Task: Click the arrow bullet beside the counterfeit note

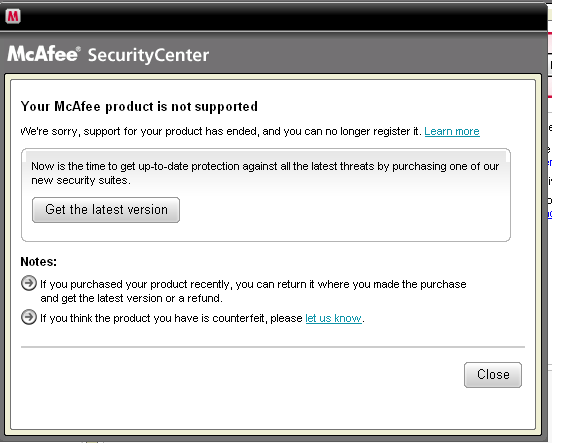Action: click(x=29, y=317)
